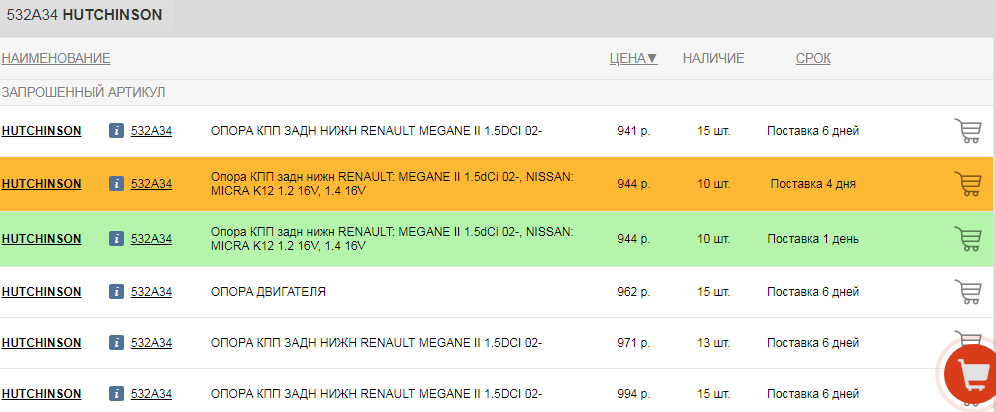Add green Поставка 1 день item to cart
Viewport: 996px width, 412px height.
[967, 239]
